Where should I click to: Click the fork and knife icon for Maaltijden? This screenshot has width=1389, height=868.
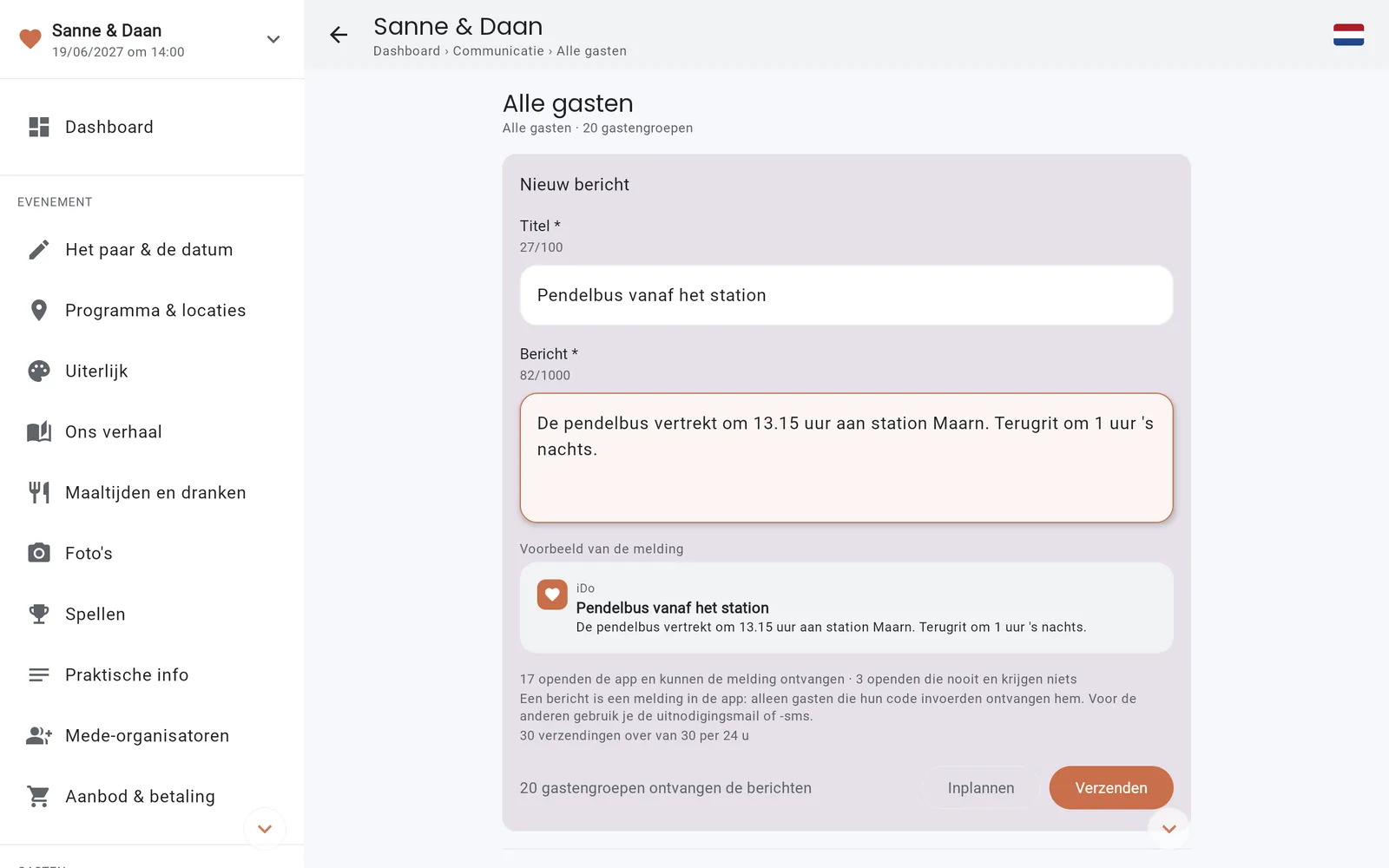(39, 493)
